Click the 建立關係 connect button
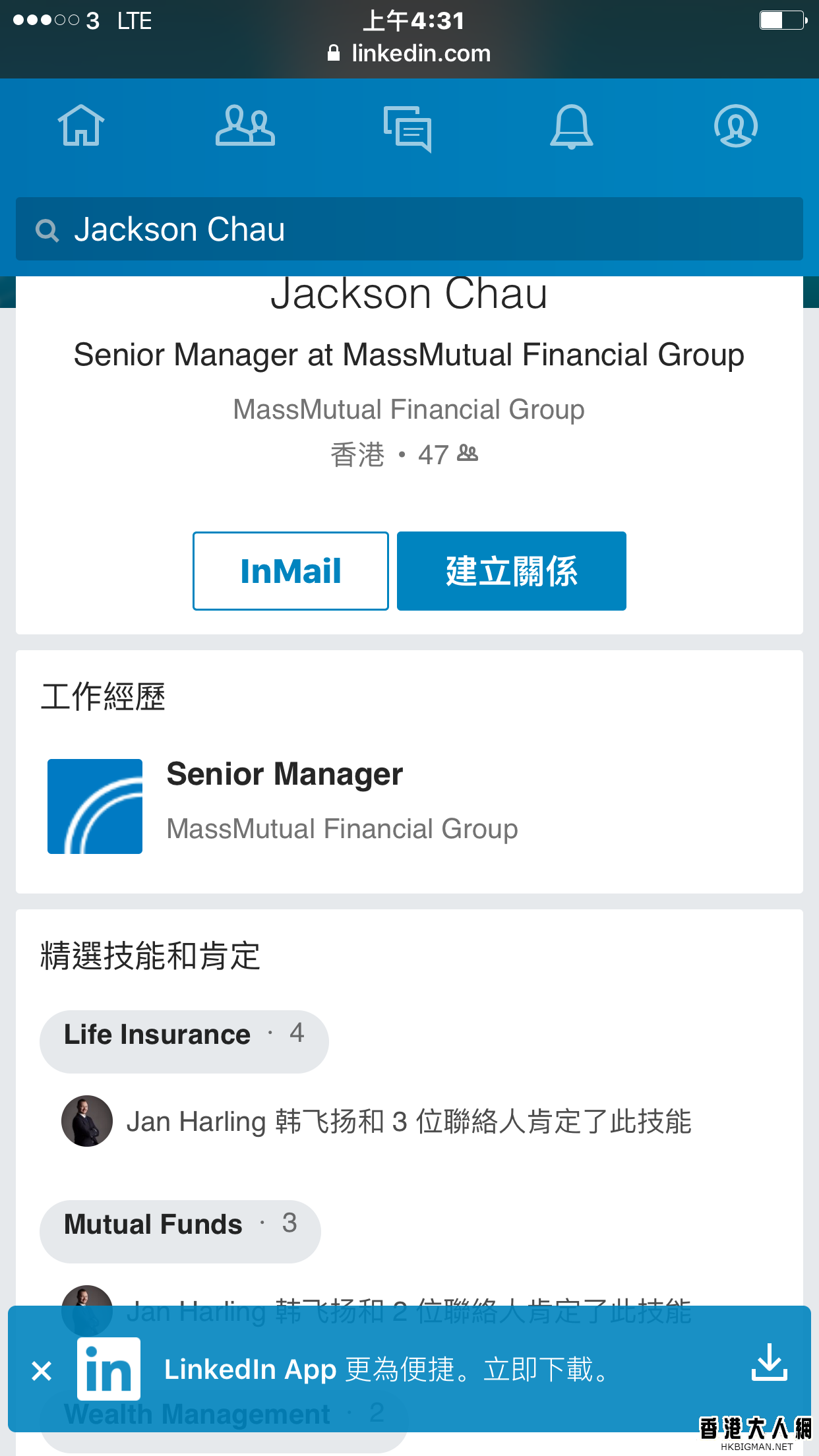This screenshot has width=819, height=1456. [512, 571]
